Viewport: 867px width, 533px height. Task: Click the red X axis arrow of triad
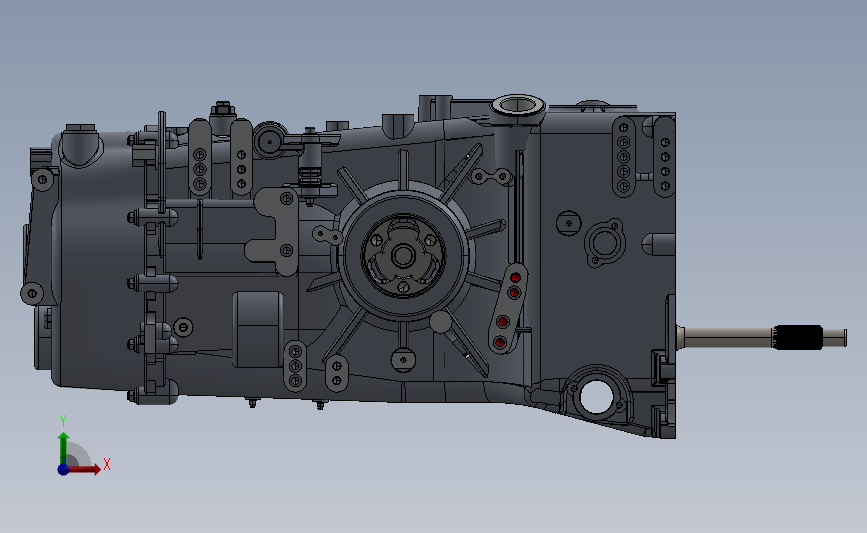click(x=83, y=469)
